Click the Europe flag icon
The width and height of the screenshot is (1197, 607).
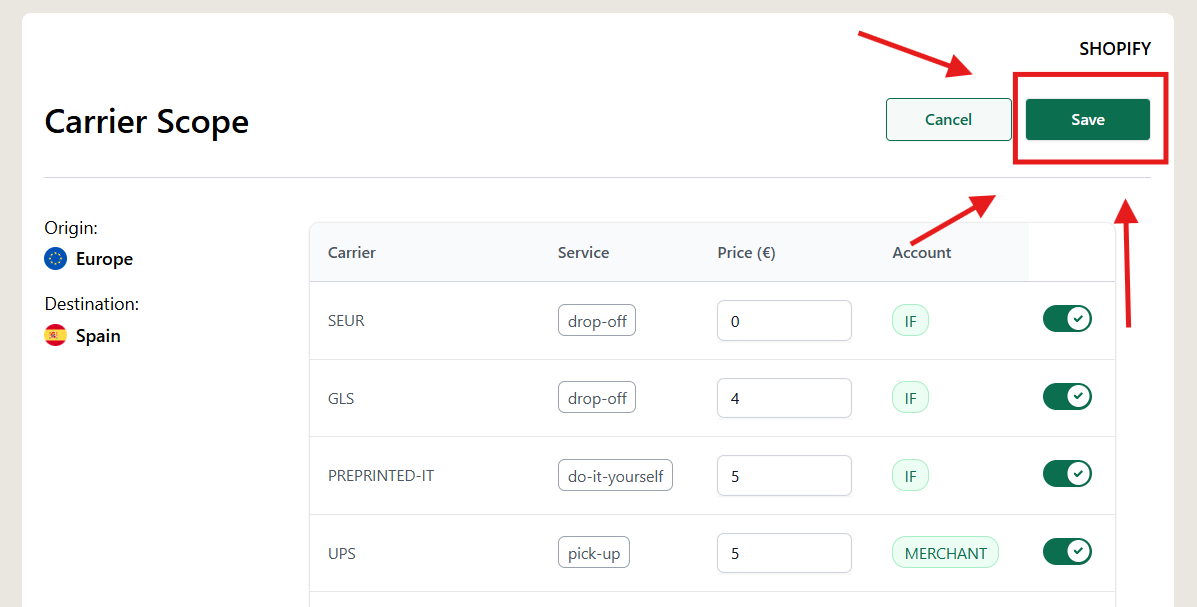(56, 259)
